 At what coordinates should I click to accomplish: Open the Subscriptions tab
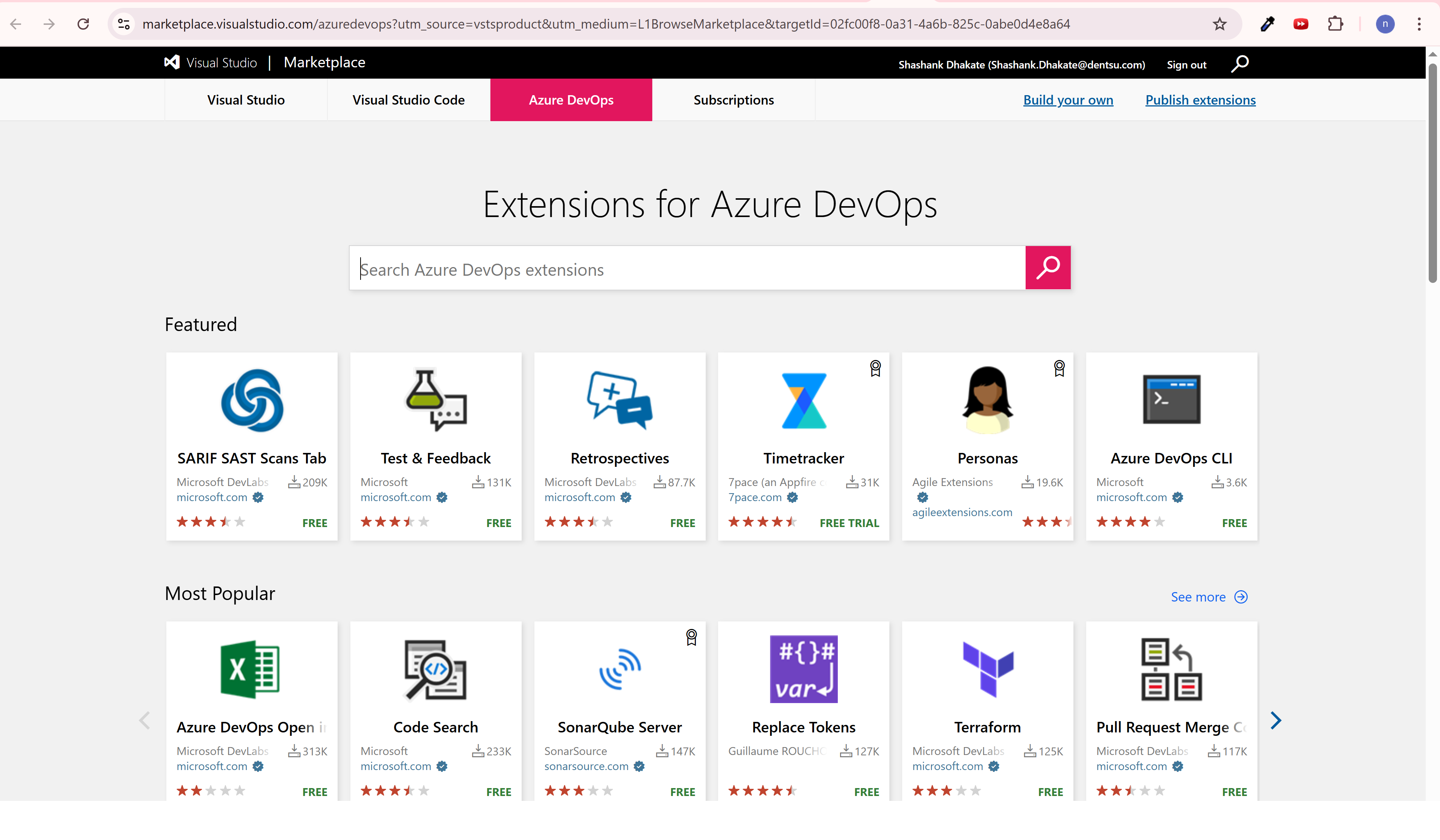point(734,99)
